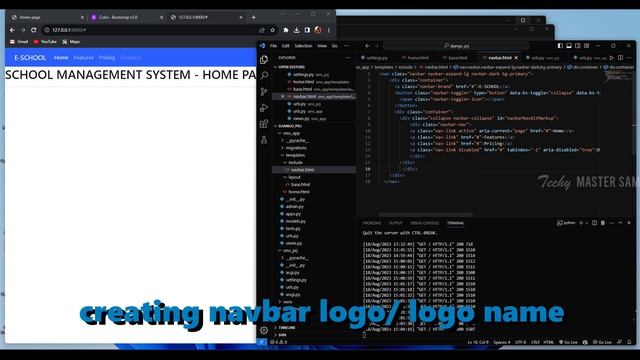This screenshot has width=640, height=360.
Task: Open YouTube bookmark in Chrome bookmarks bar
Action: (45, 42)
